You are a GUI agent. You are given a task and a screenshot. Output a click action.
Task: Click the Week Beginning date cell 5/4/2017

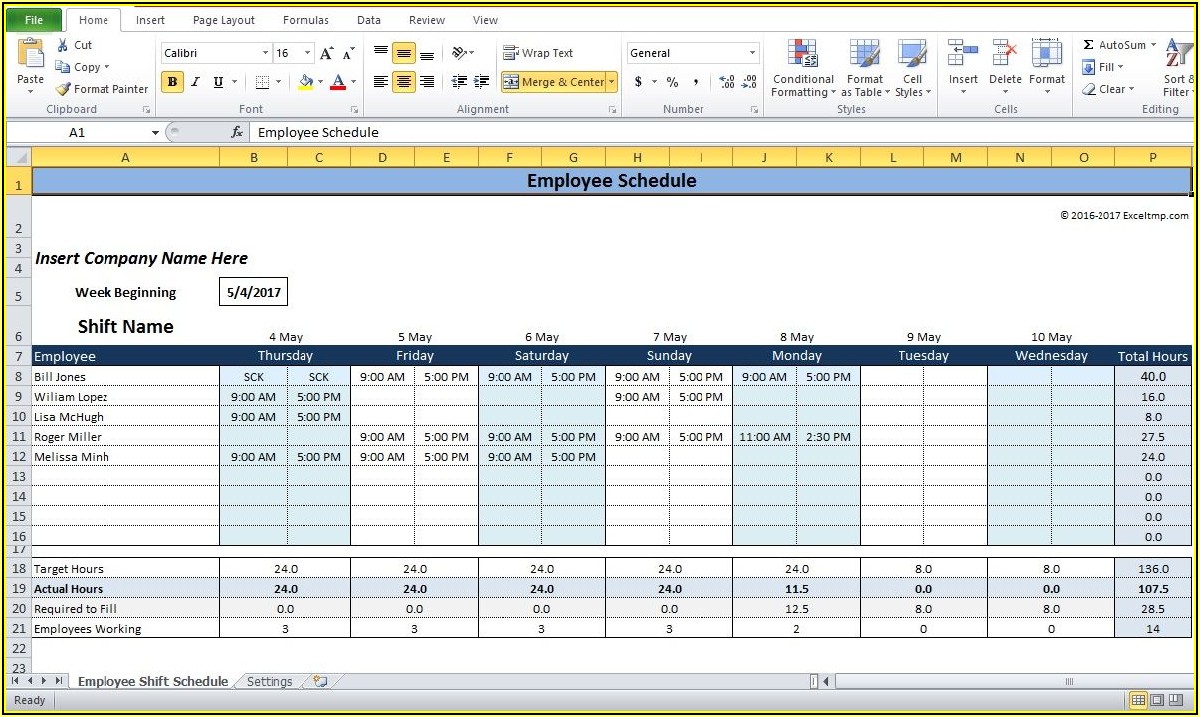tap(253, 293)
